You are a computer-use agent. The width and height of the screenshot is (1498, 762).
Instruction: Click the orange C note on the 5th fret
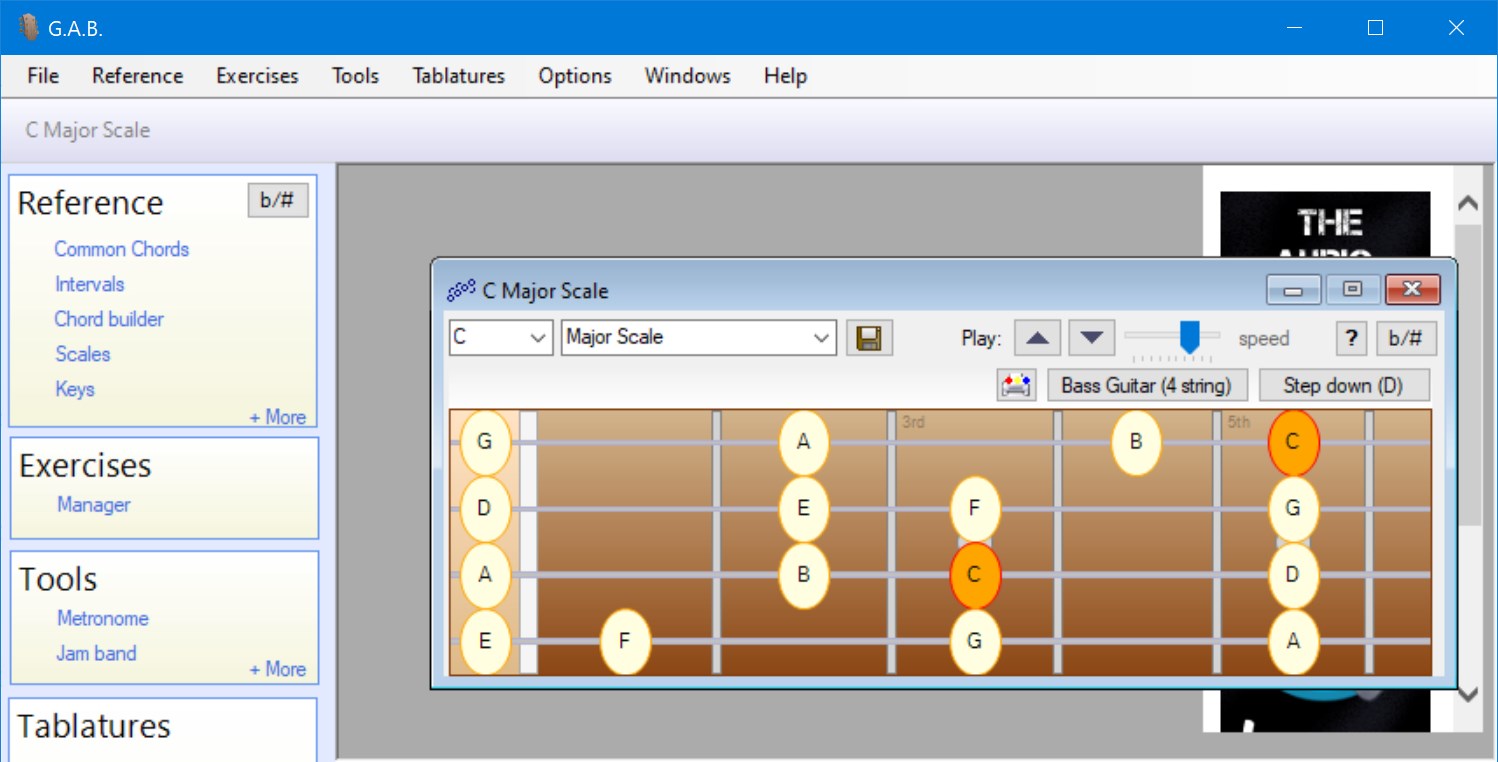1293,441
